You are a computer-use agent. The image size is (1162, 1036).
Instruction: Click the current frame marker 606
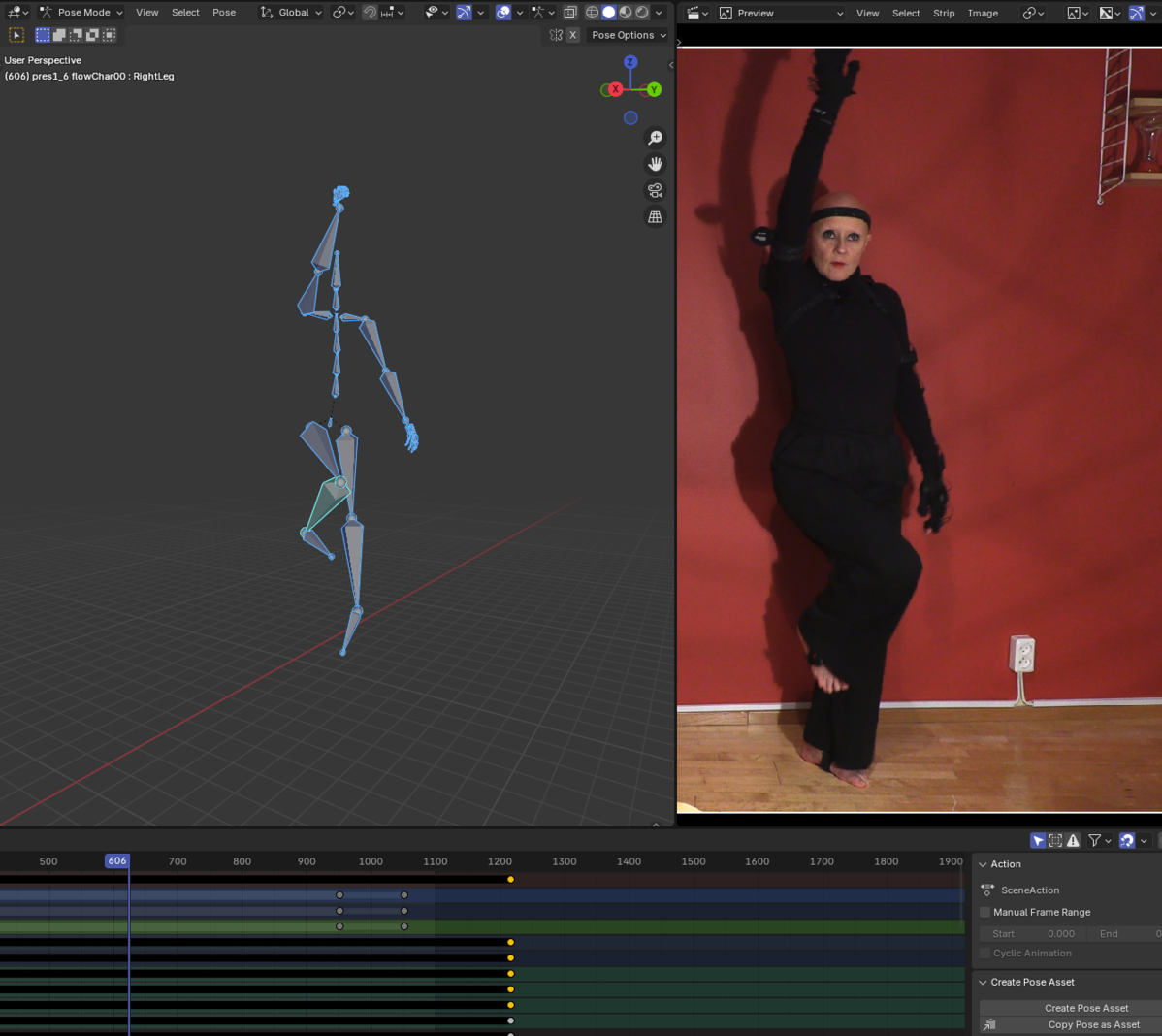pos(116,861)
